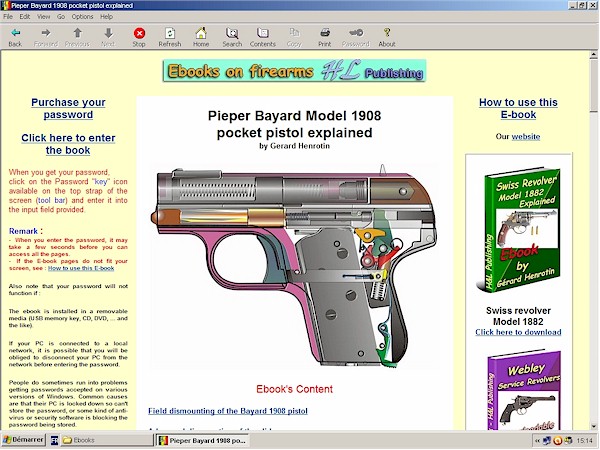Screen dimensions: 600x450
Task: Click the 'Swiss revolver Model 1882' caption
Action: 518,316
